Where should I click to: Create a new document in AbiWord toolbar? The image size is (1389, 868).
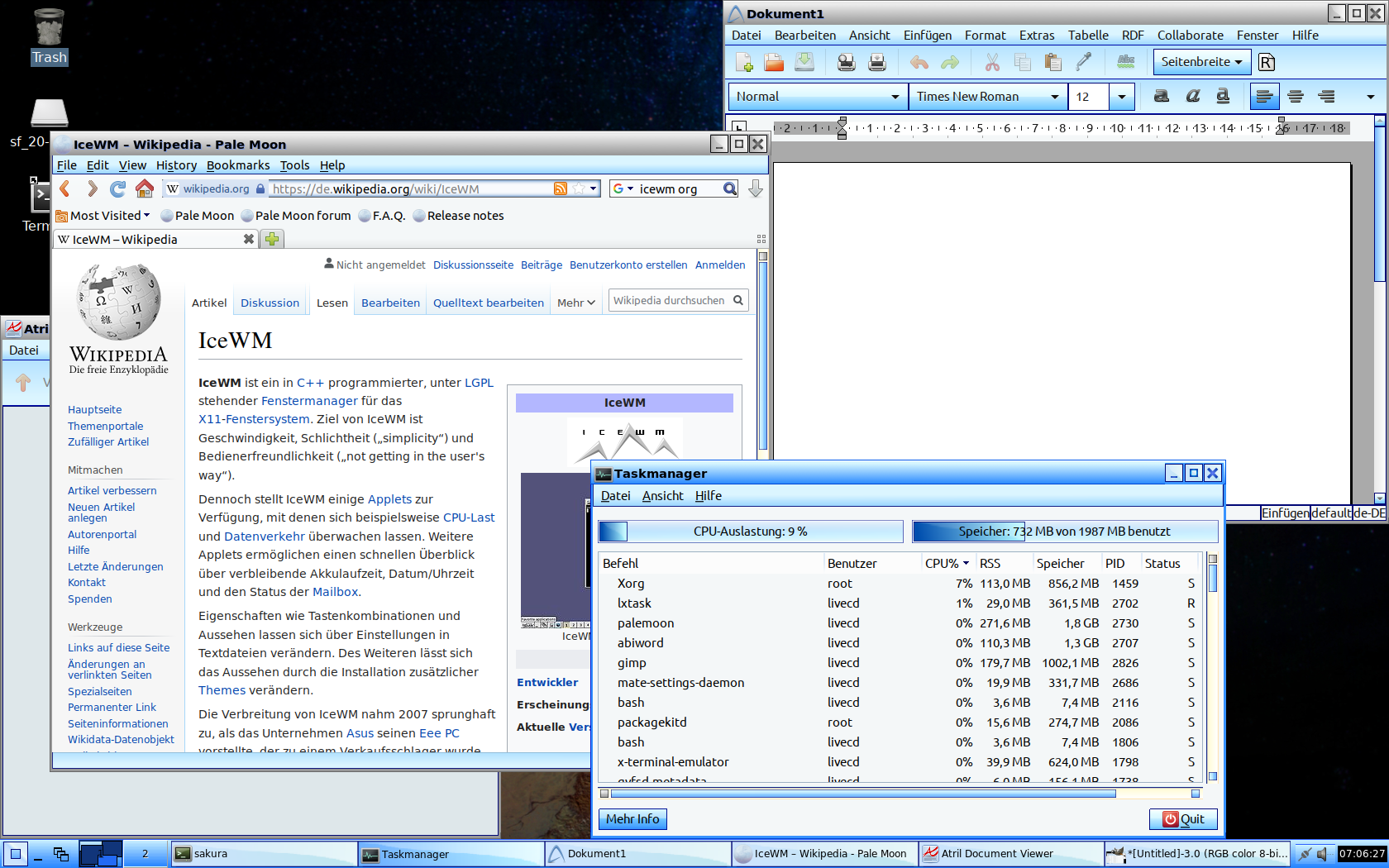click(x=743, y=62)
